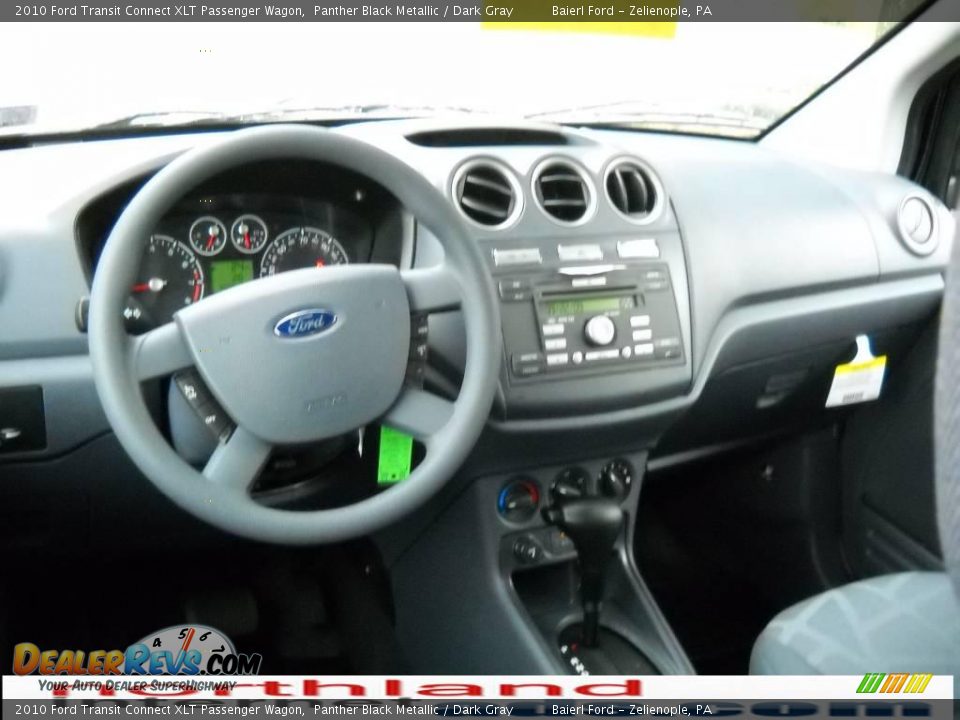Click the green instrument cluster info display

(231, 275)
